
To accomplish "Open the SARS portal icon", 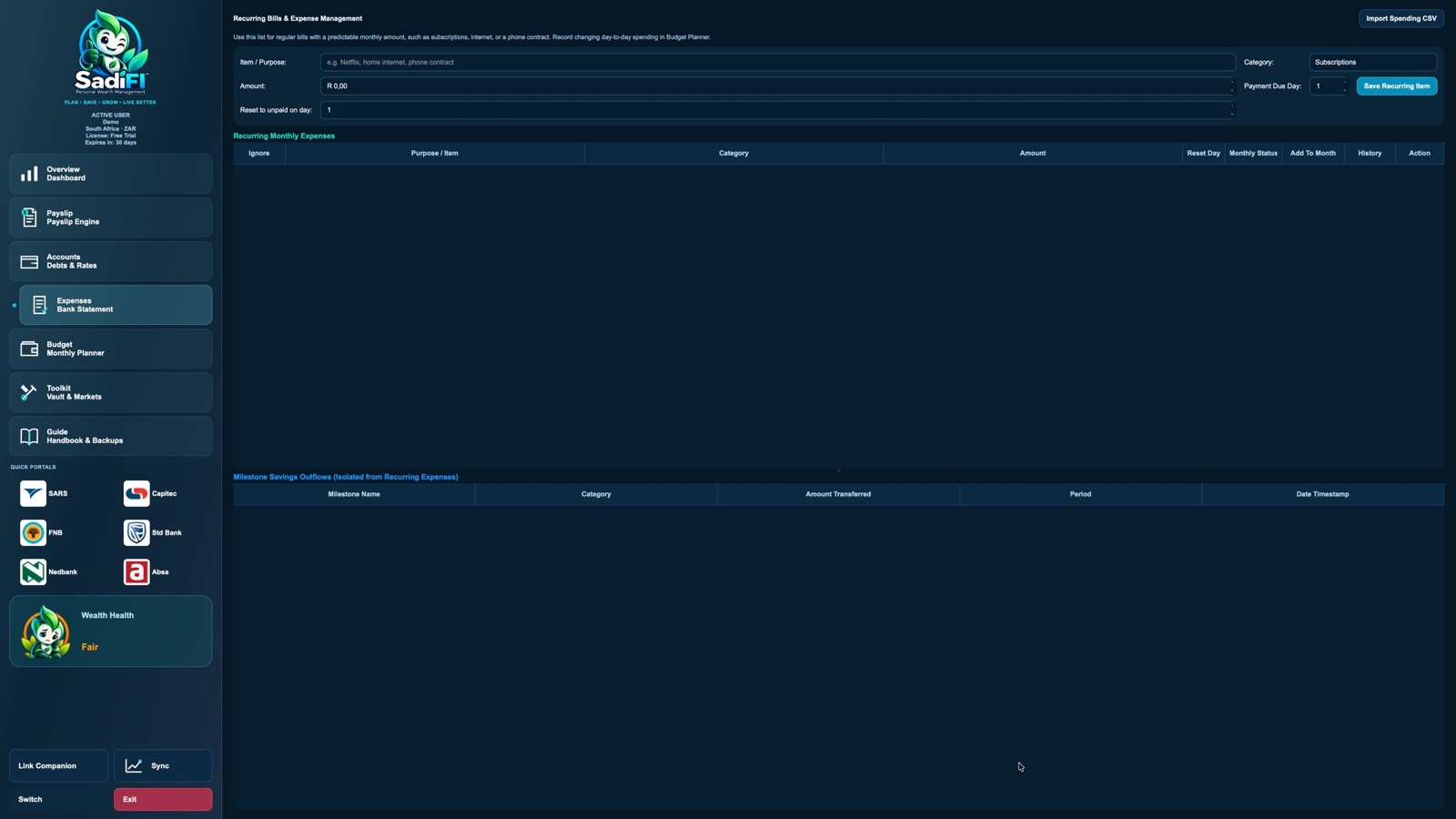I will pos(33,493).
